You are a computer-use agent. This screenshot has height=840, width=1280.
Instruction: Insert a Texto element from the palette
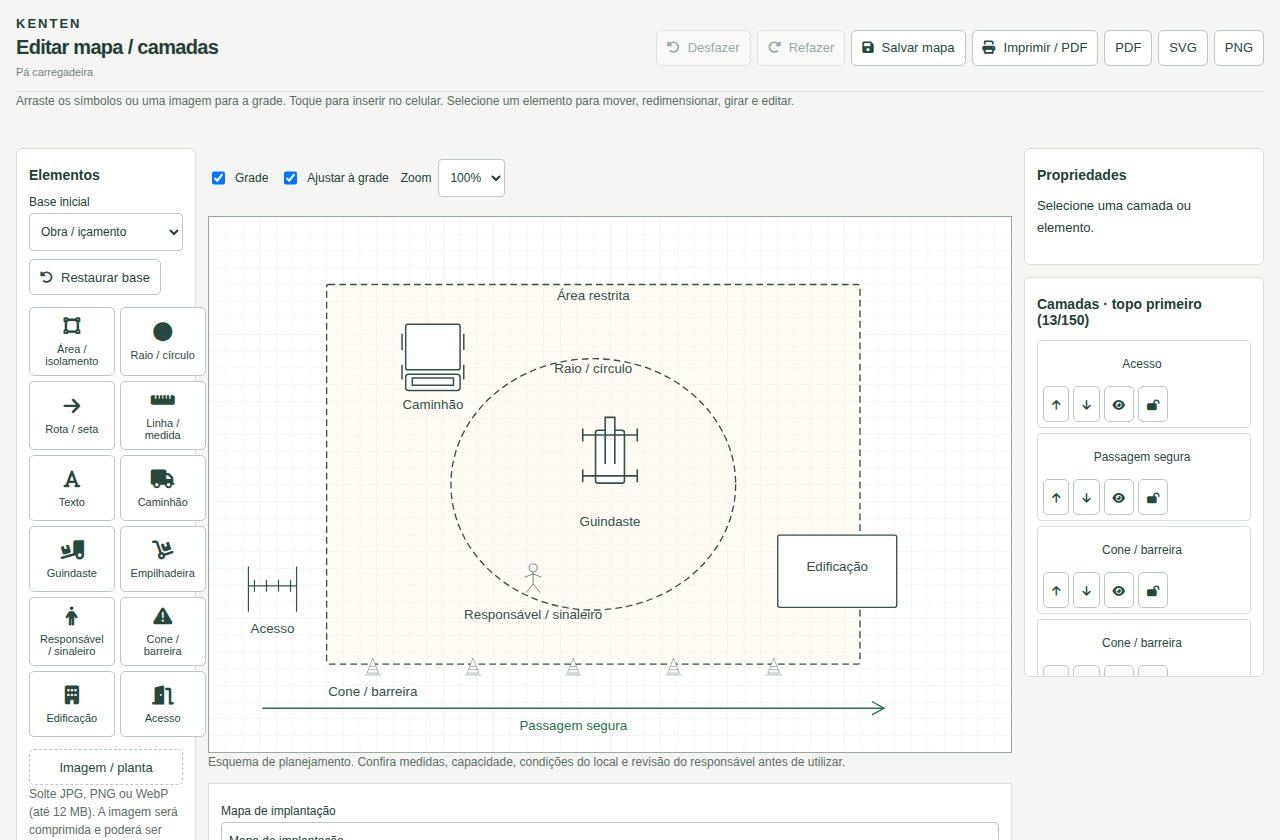tap(72, 488)
